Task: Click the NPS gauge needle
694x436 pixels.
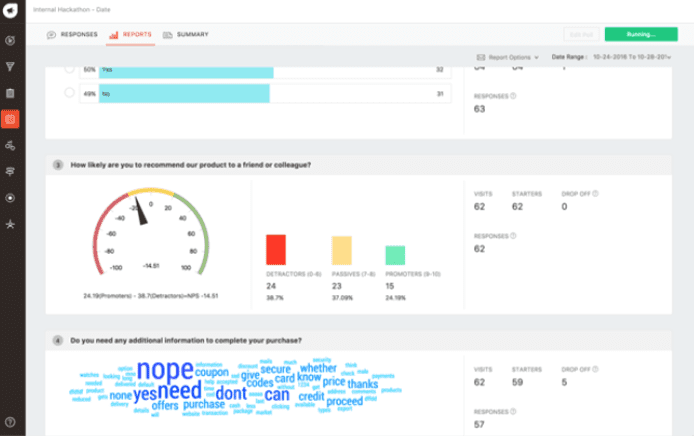Action: click(140, 211)
